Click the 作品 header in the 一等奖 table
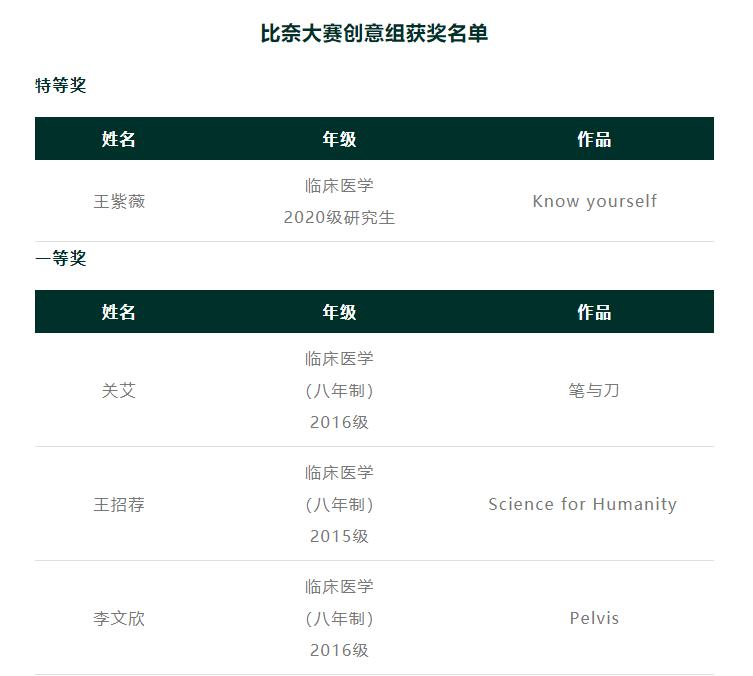The height and width of the screenshot is (676, 753). point(594,312)
